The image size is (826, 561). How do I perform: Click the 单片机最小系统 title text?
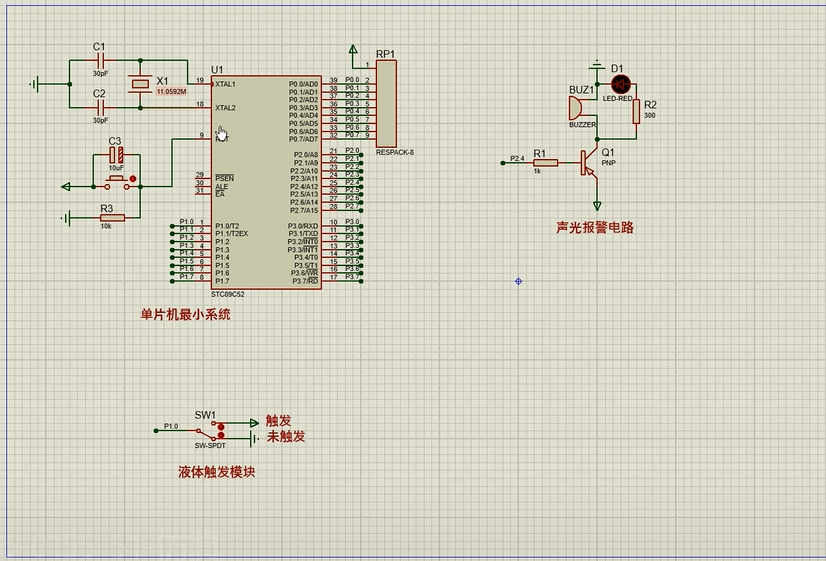[185, 314]
